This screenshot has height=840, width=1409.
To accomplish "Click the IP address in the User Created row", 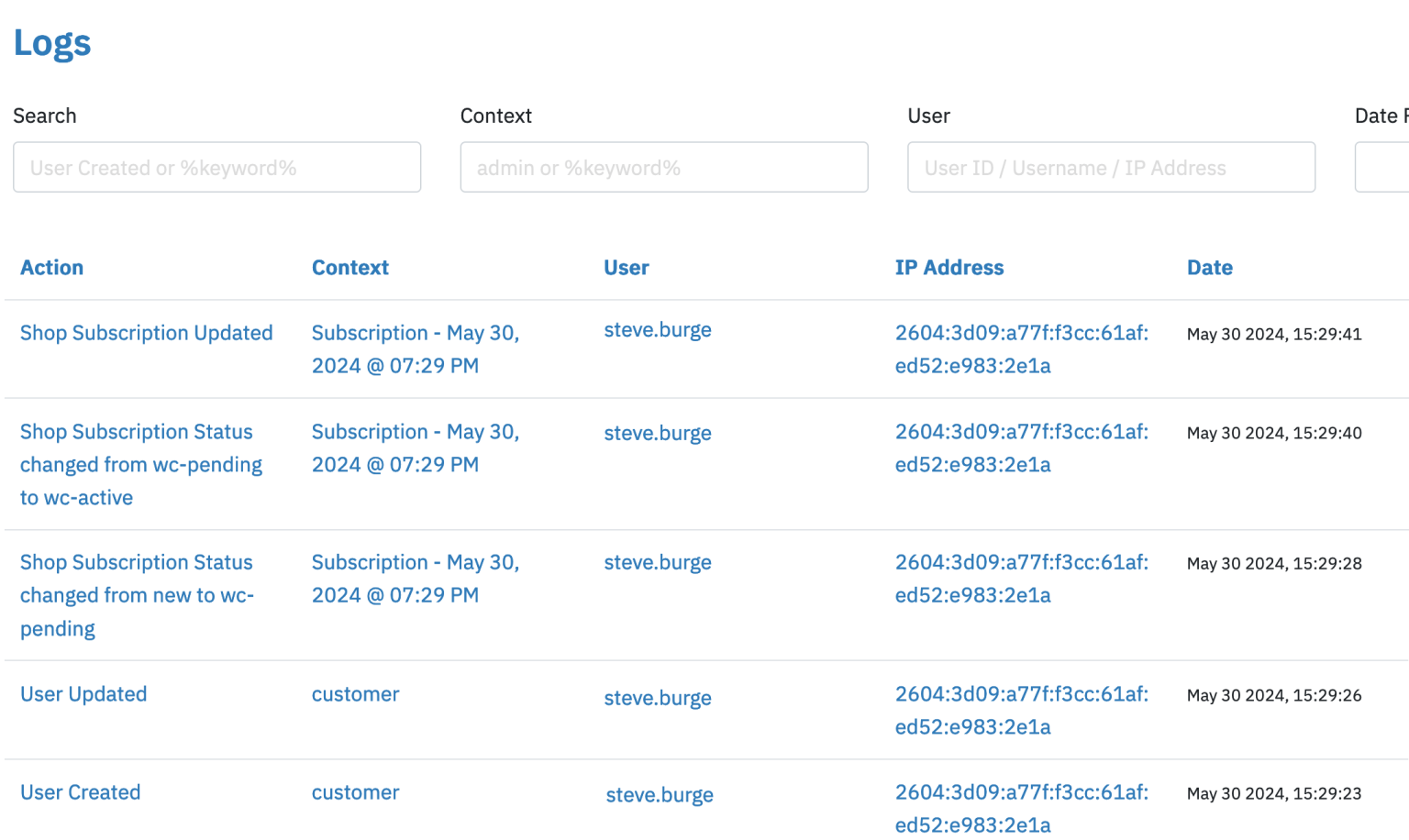I will [x=1021, y=807].
